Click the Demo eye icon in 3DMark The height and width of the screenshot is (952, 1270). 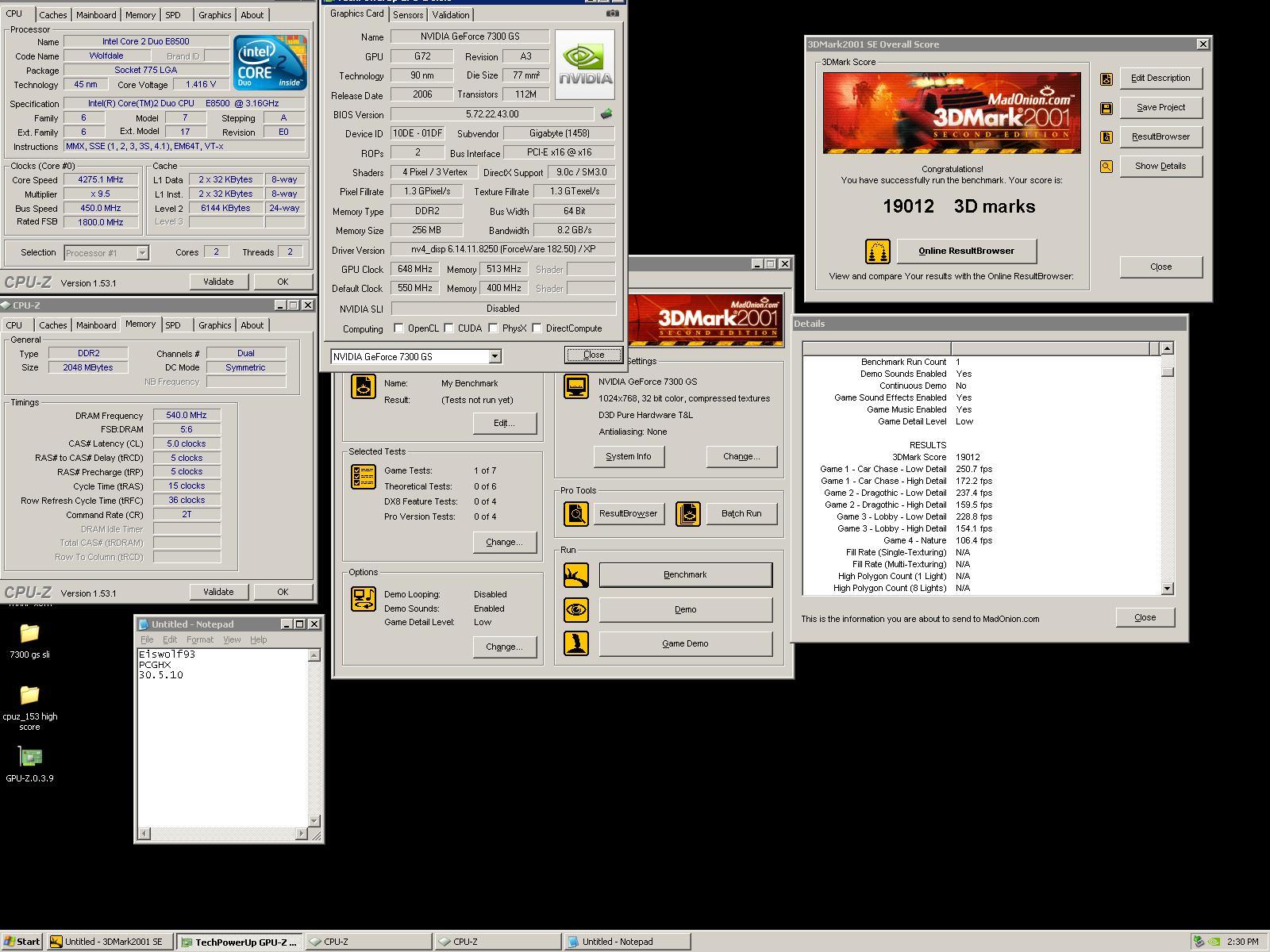point(576,610)
